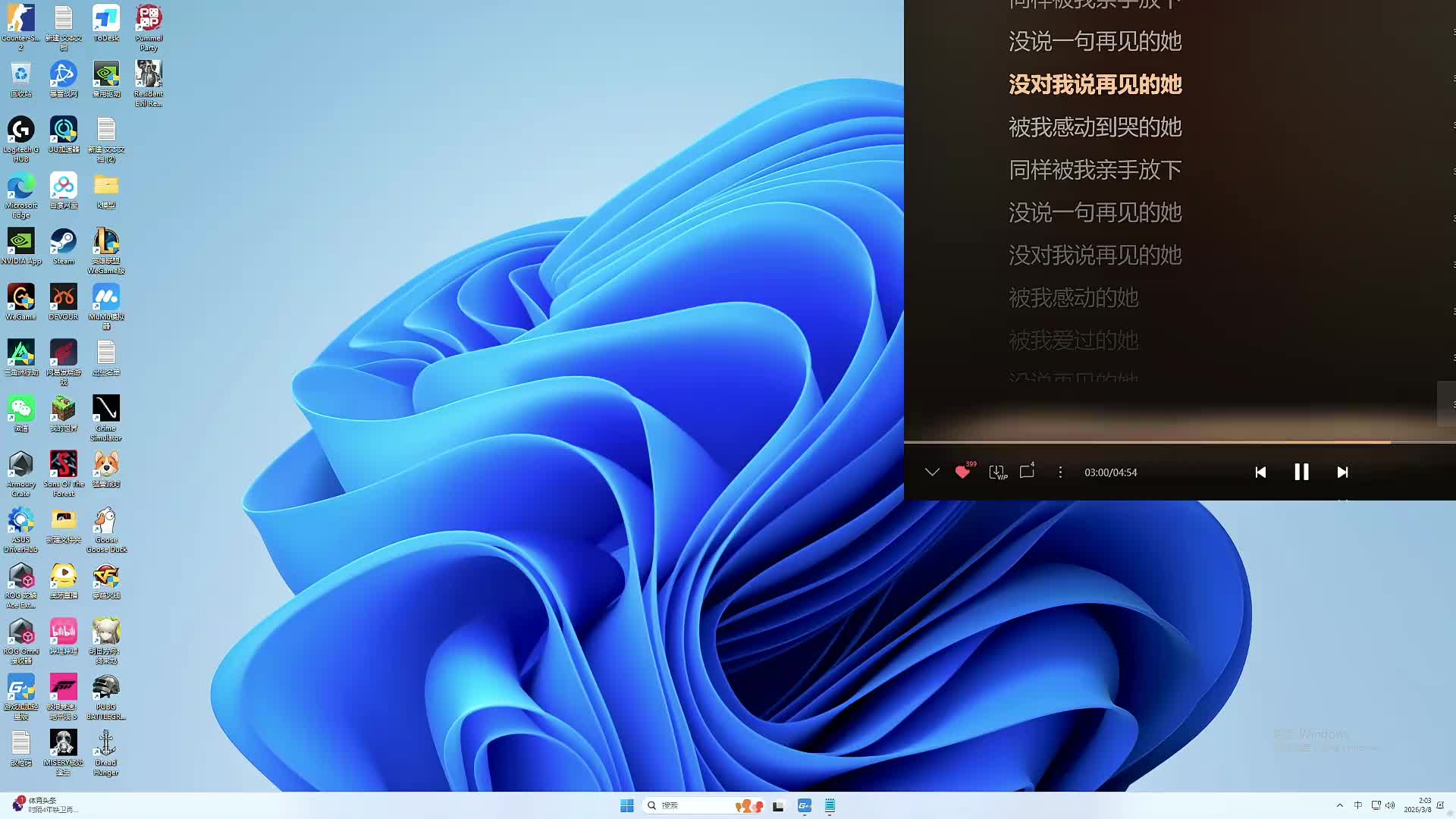Open the three-dot more options menu
The width and height of the screenshot is (1456, 819).
[1060, 472]
